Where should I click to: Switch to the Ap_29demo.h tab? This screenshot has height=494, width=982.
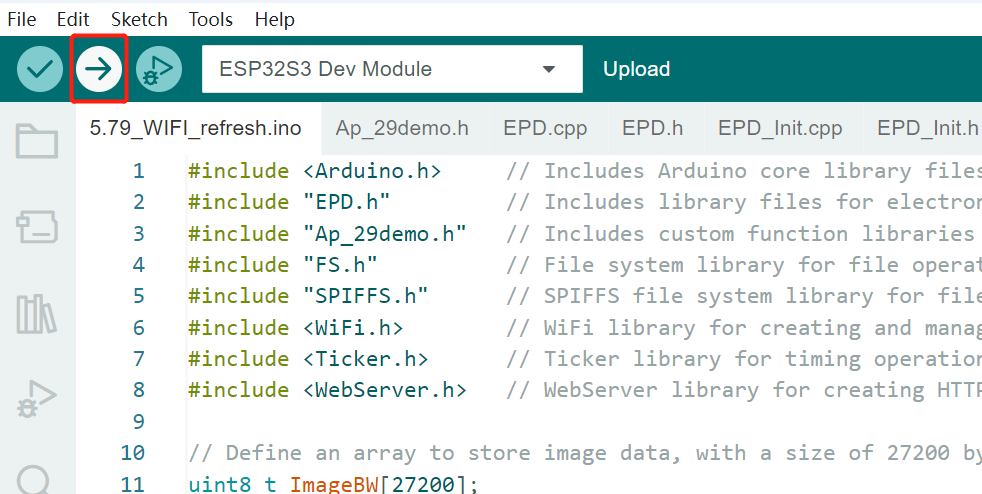(402, 128)
